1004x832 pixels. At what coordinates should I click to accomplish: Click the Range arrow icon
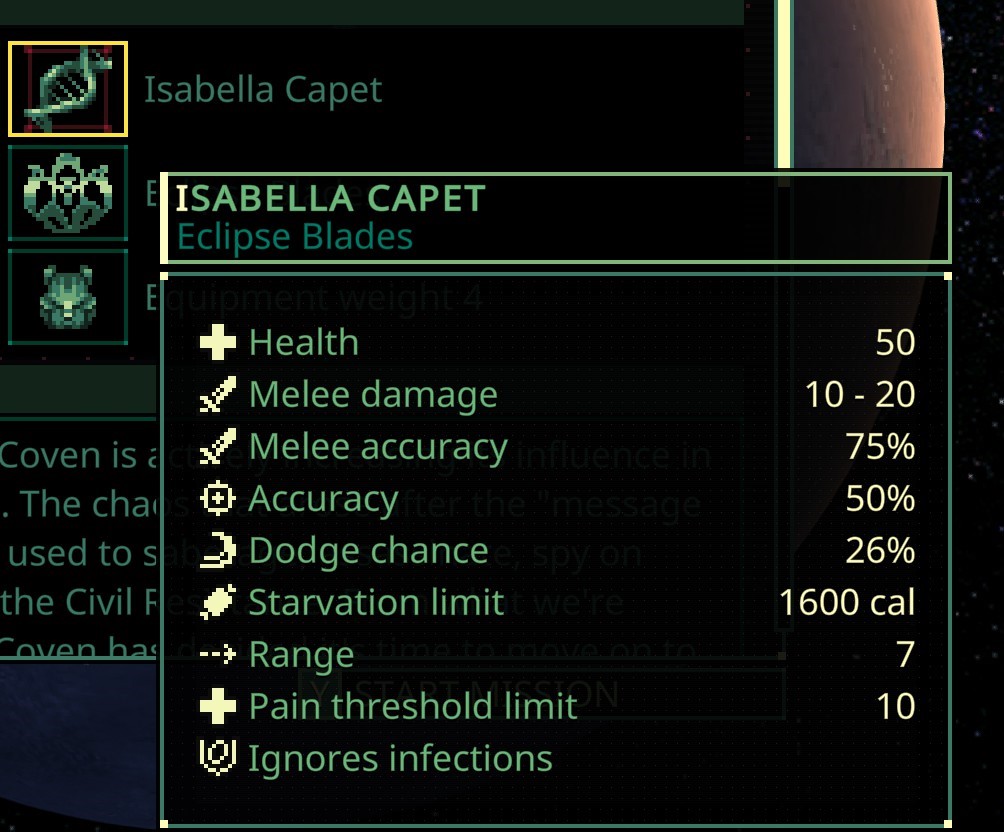(217, 655)
